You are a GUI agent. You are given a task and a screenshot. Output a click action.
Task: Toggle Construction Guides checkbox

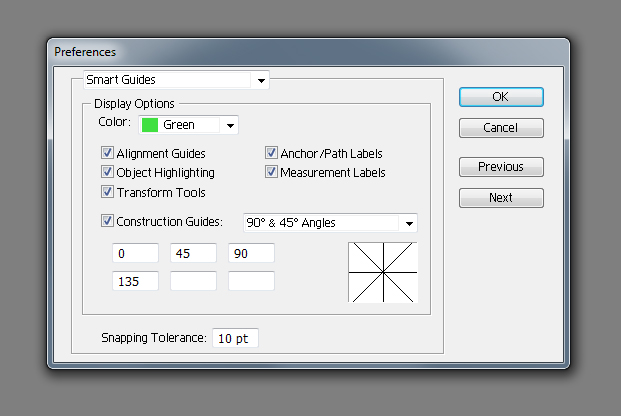click(x=108, y=222)
